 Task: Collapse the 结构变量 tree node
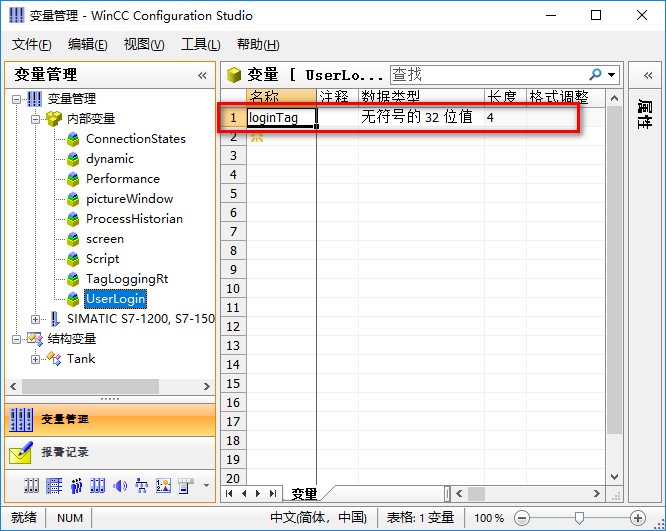16,339
